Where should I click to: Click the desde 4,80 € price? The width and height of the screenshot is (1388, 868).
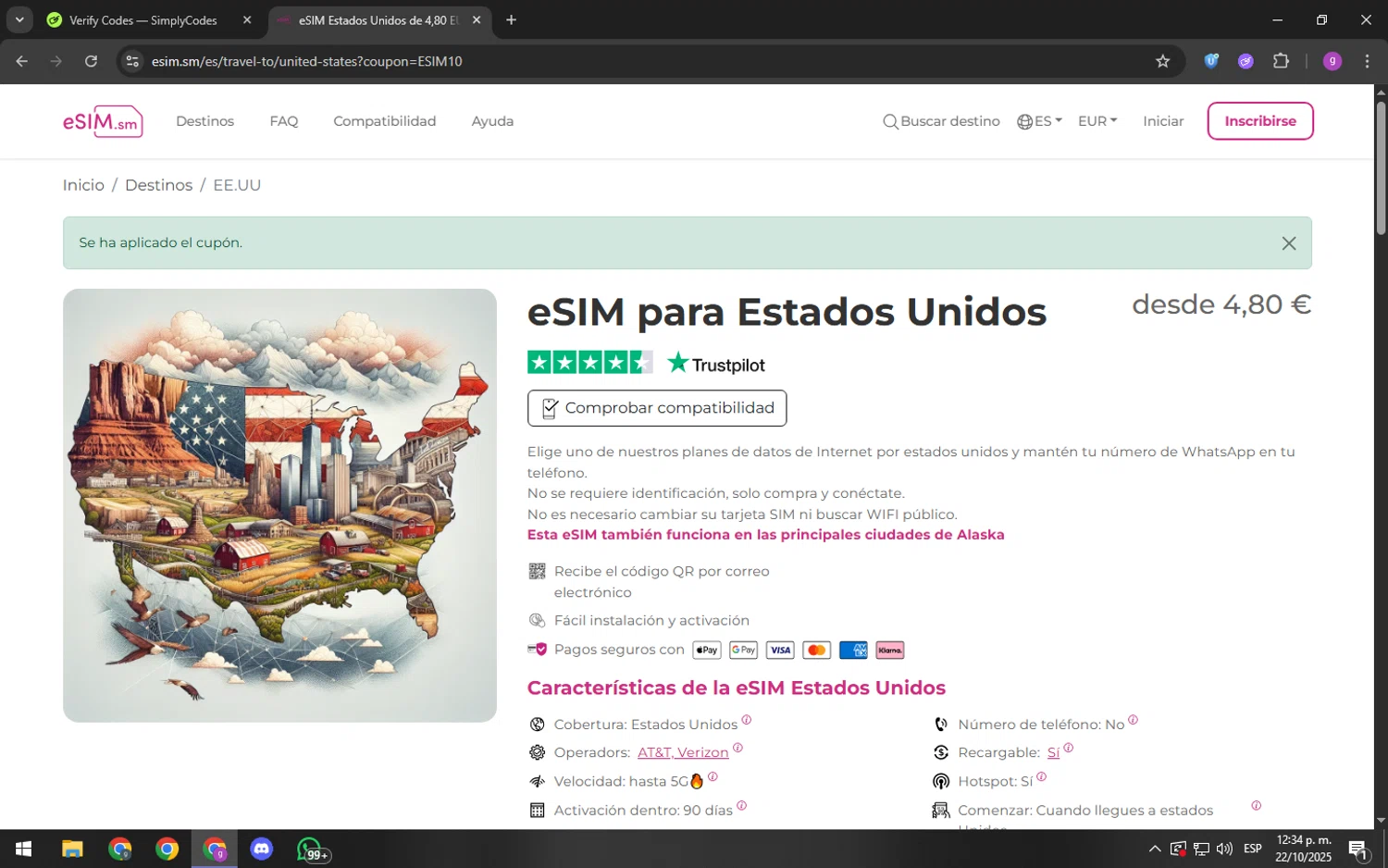click(x=1221, y=304)
